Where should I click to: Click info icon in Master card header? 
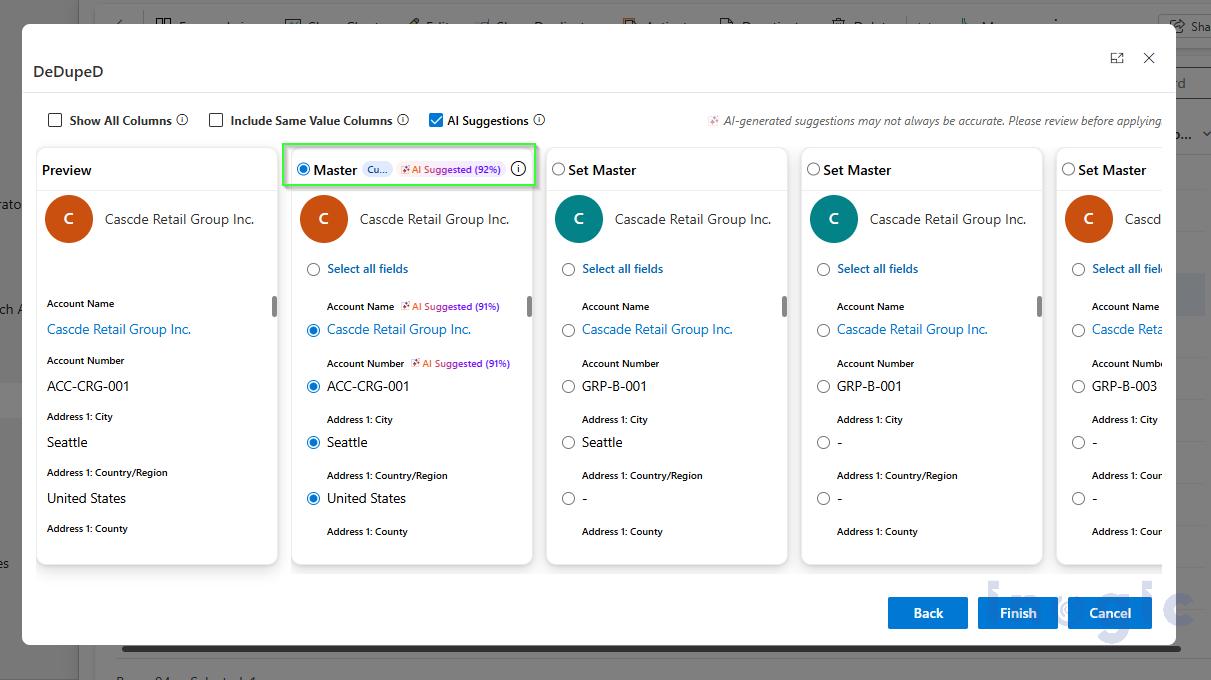click(518, 169)
